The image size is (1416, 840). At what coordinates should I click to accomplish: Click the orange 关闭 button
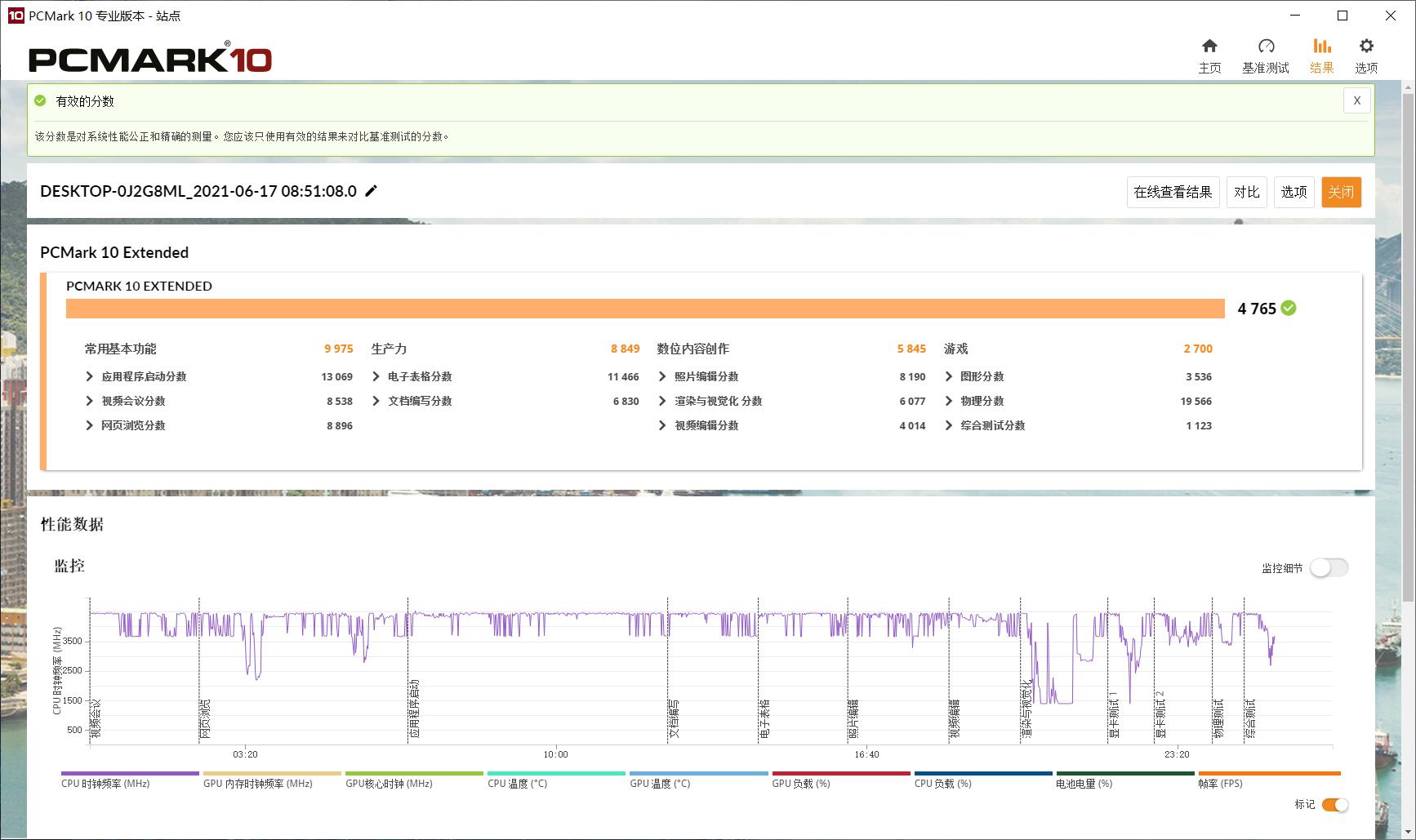click(x=1341, y=192)
